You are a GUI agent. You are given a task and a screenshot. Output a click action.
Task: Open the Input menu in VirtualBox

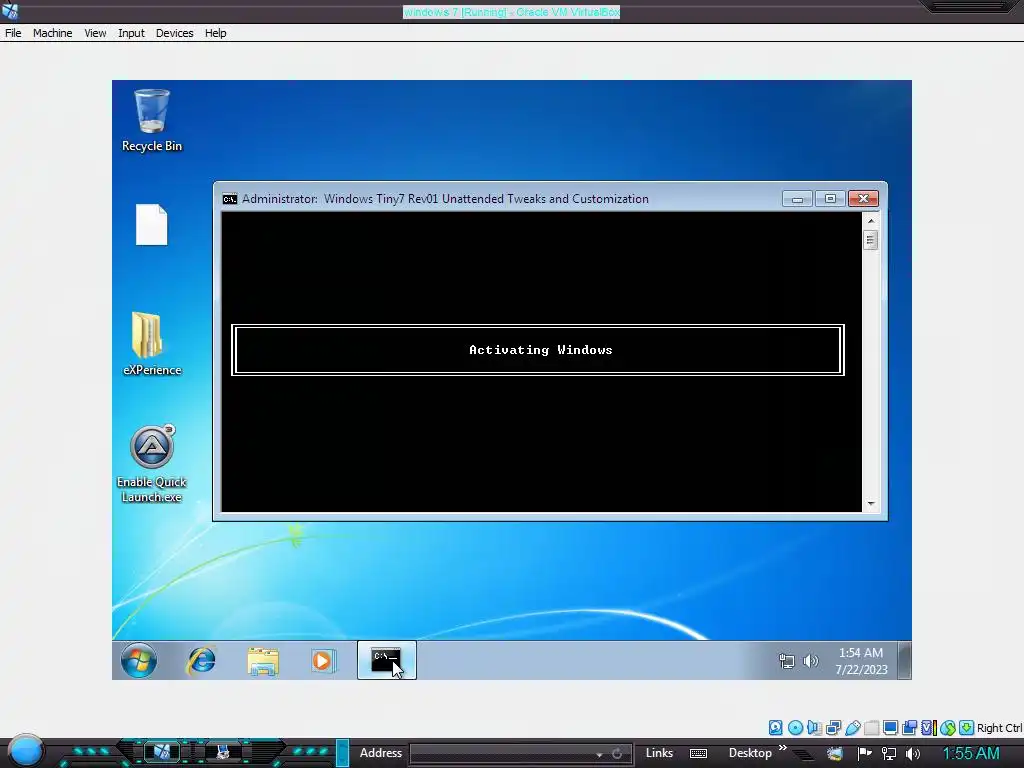click(131, 33)
